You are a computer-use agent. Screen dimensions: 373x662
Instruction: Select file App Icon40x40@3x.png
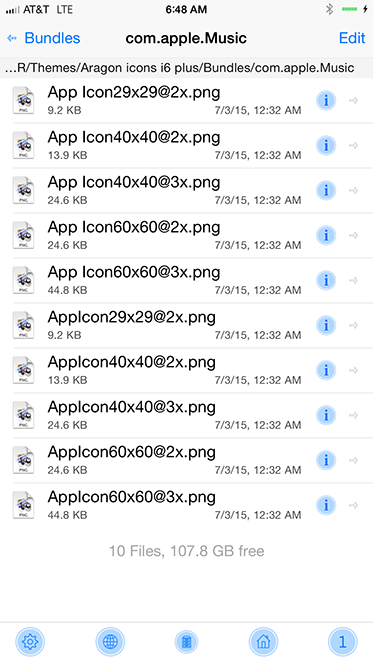(x=186, y=190)
